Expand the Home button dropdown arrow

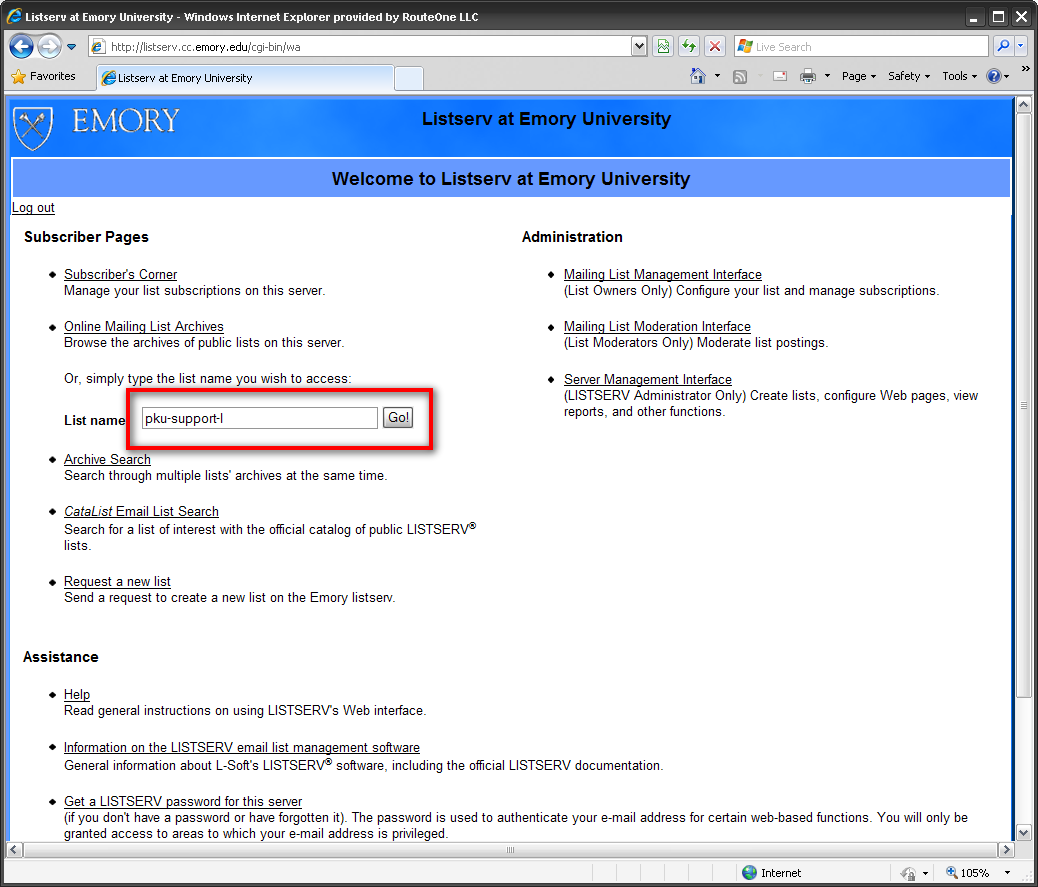718,76
